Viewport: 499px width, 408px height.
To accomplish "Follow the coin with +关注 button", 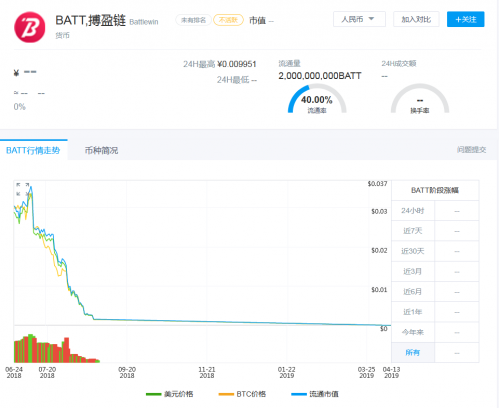I will point(465,19).
